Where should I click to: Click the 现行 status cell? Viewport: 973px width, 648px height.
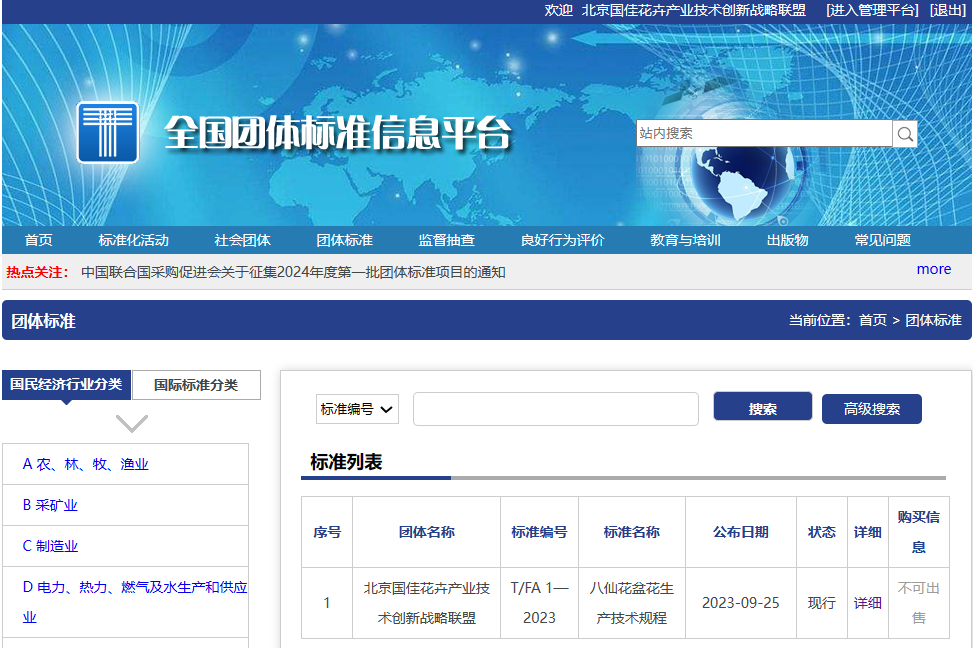[822, 603]
